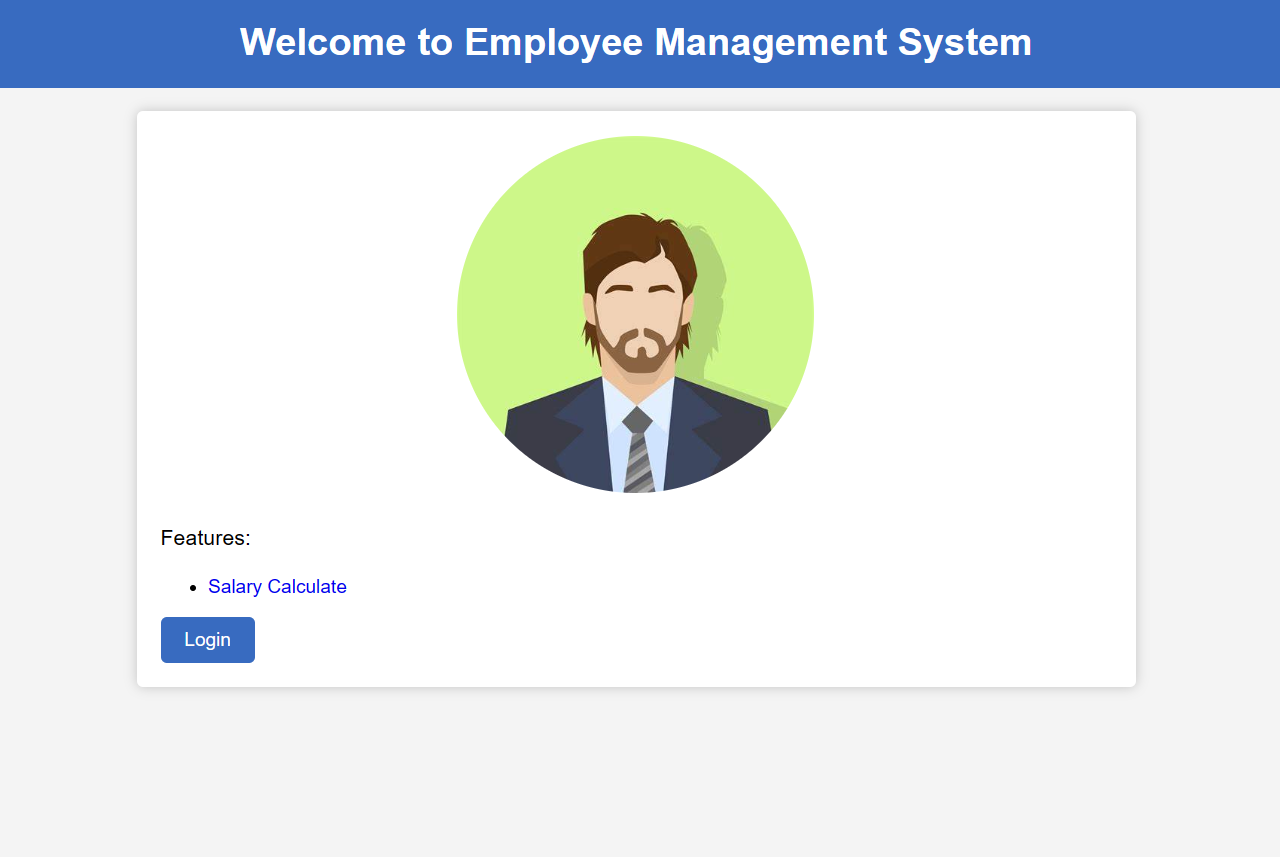Select the Salary Calculate list item
Image resolution: width=1280 pixels, height=857 pixels.
(277, 586)
